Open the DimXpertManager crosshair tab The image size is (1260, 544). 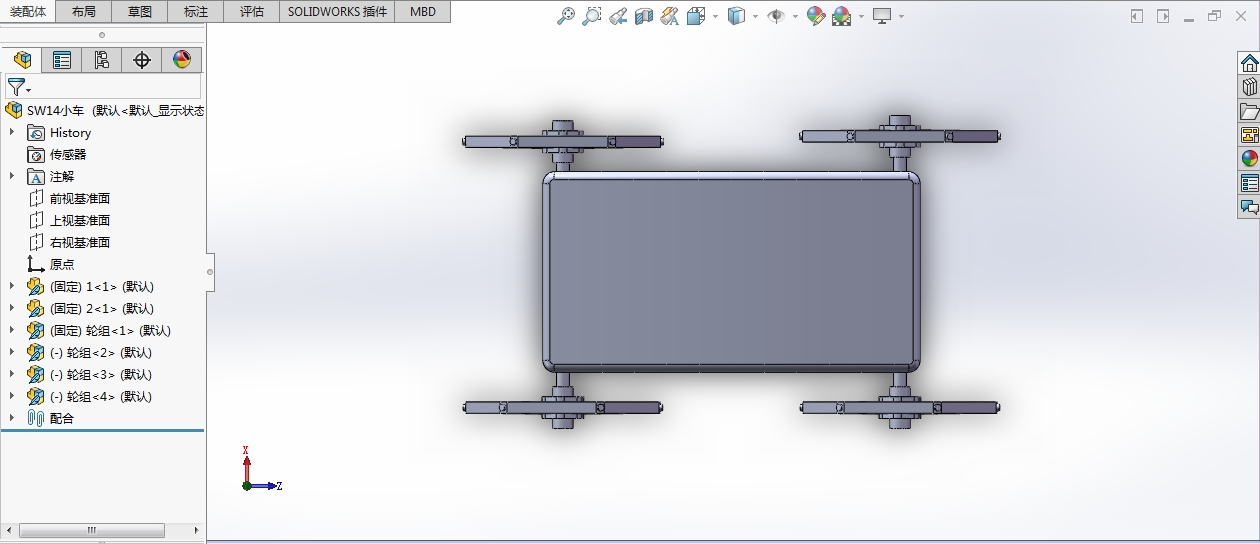pyautogui.click(x=142, y=60)
